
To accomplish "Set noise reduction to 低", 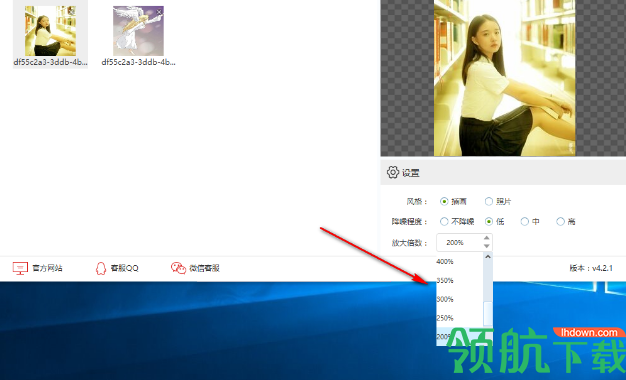I will click(489, 221).
